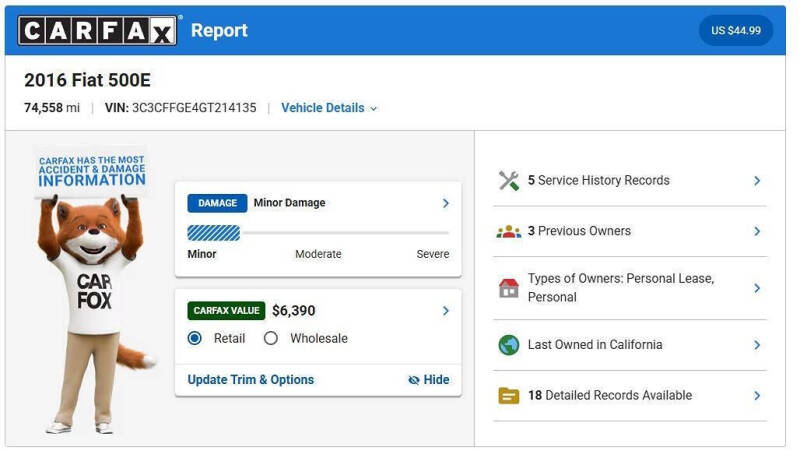Click the CARFAX logo
The height and width of the screenshot is (451, 800).
tap(97, 31)
